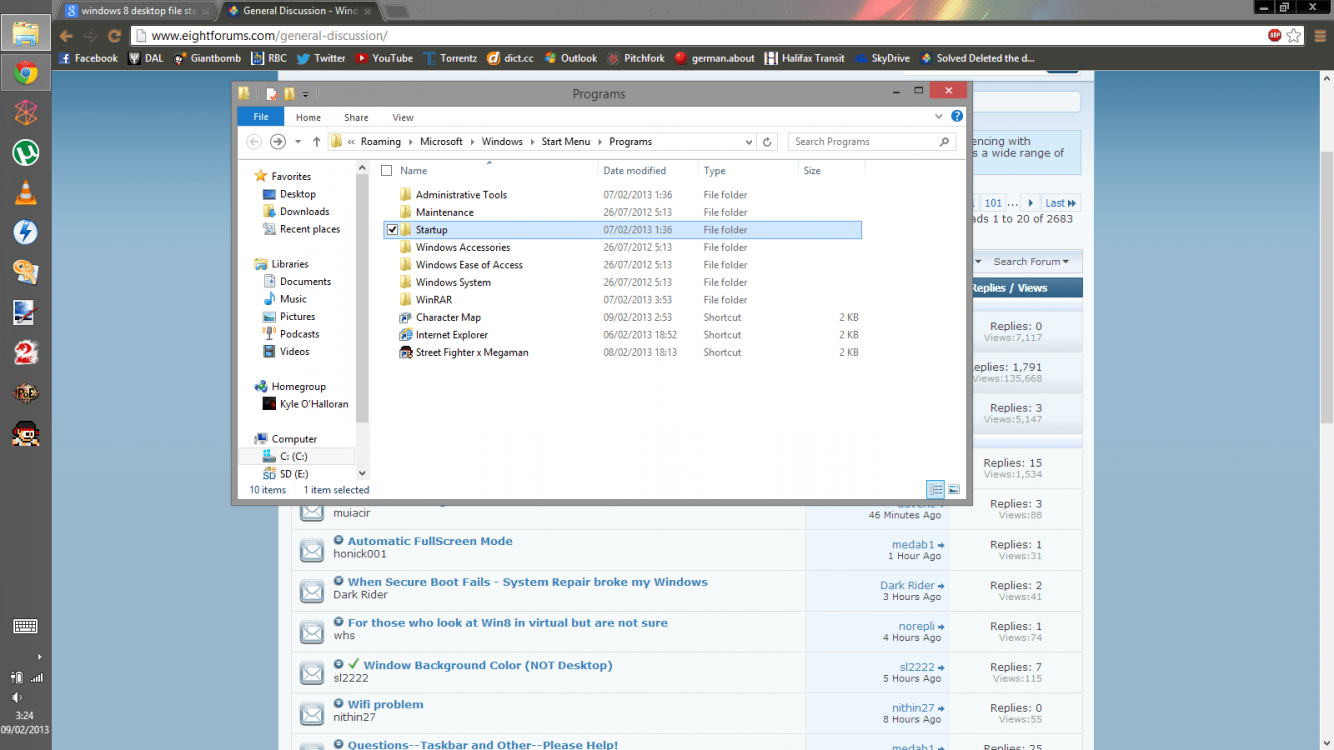Open the Wifi problem forum thread
Viewport: 1334px width, 750px height.
tap(385, 704)
